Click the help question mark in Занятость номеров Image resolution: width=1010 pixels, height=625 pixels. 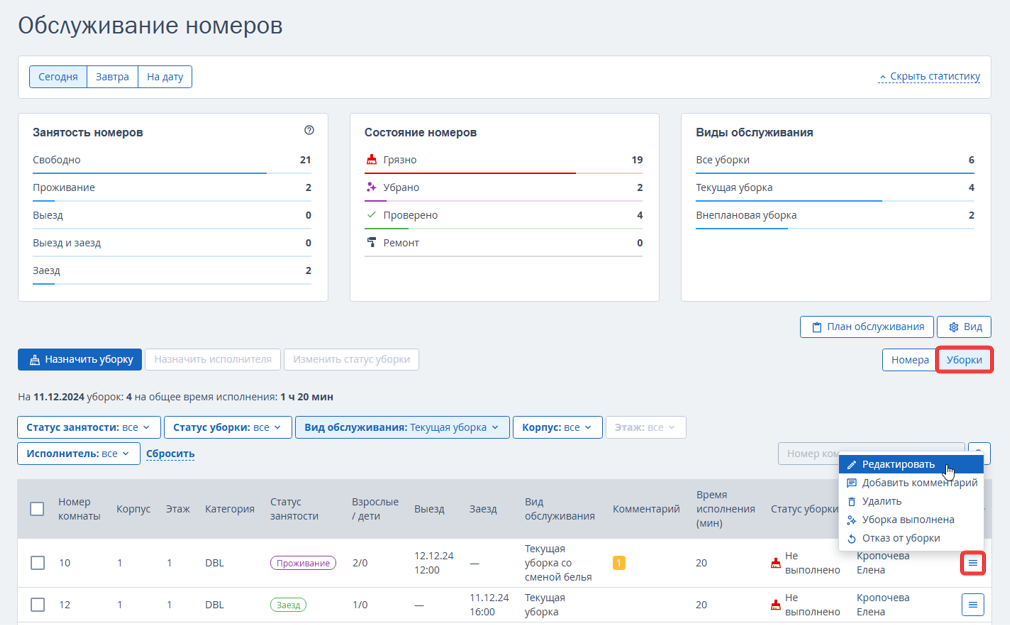pos(309,130)
